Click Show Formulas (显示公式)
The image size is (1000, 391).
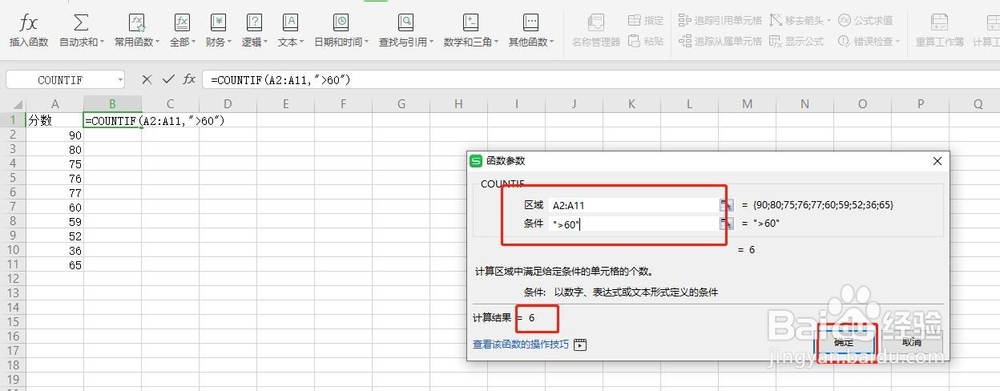(797, 41)
